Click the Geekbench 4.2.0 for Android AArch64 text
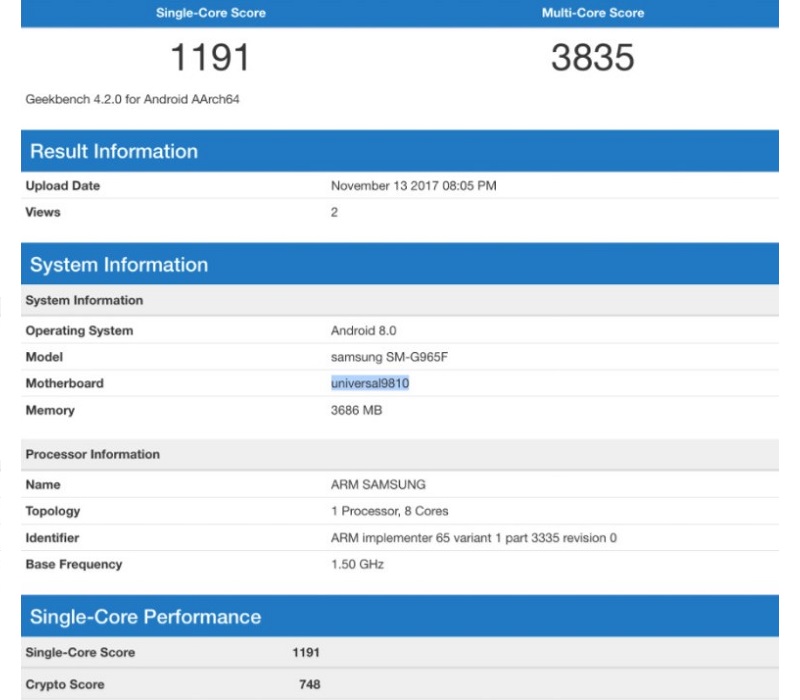The width and height of the screenshot is (800, 700). pos(132,99)
